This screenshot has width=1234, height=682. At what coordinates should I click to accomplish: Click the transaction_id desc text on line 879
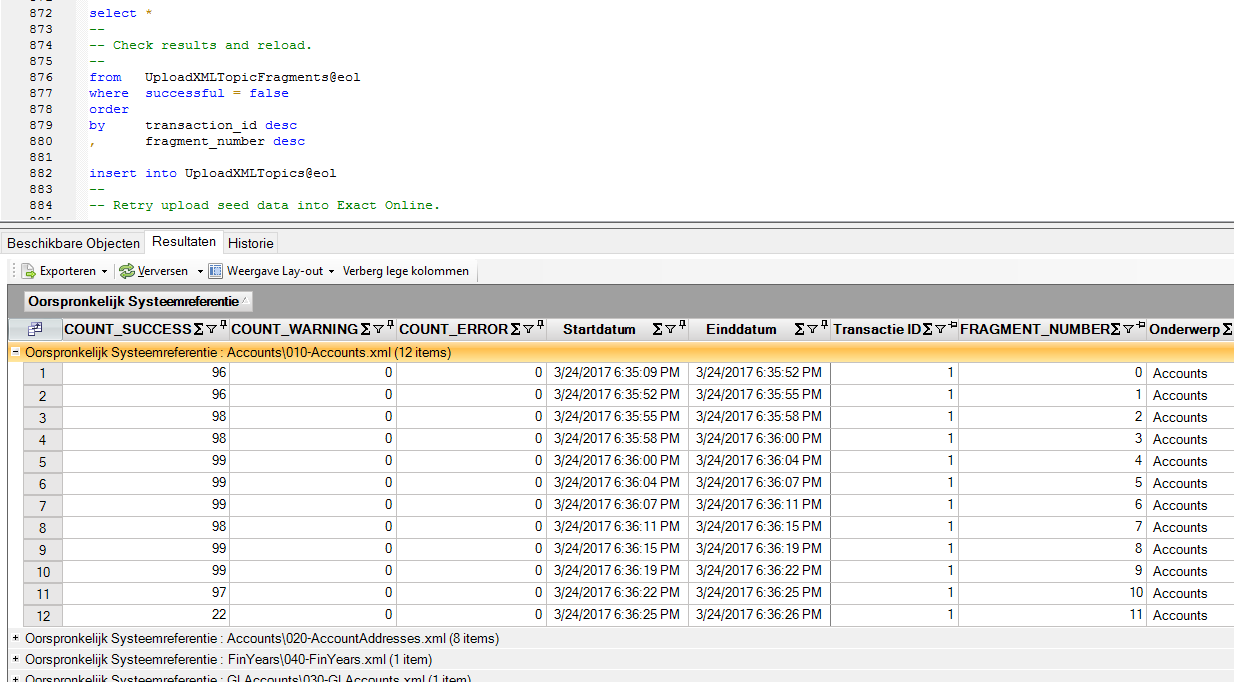click(221, 125)
